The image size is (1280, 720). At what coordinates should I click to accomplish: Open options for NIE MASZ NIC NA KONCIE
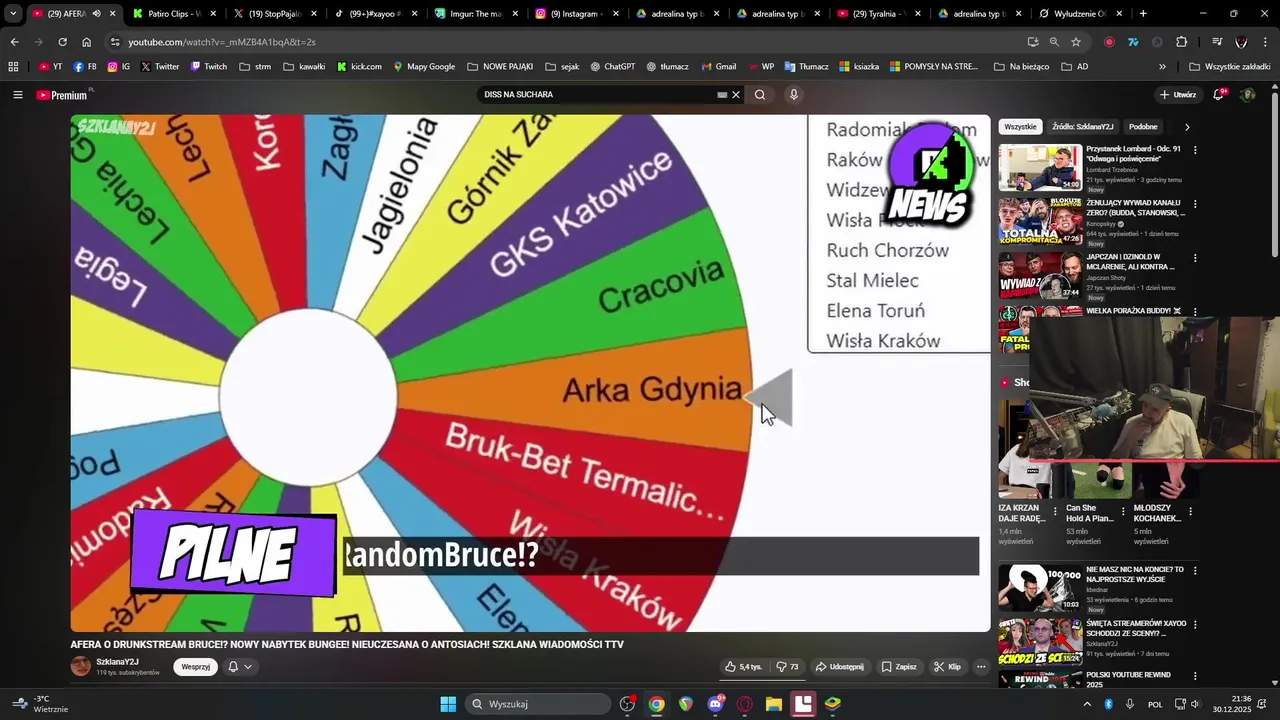pyautogui.click(x=1195, y=570)
